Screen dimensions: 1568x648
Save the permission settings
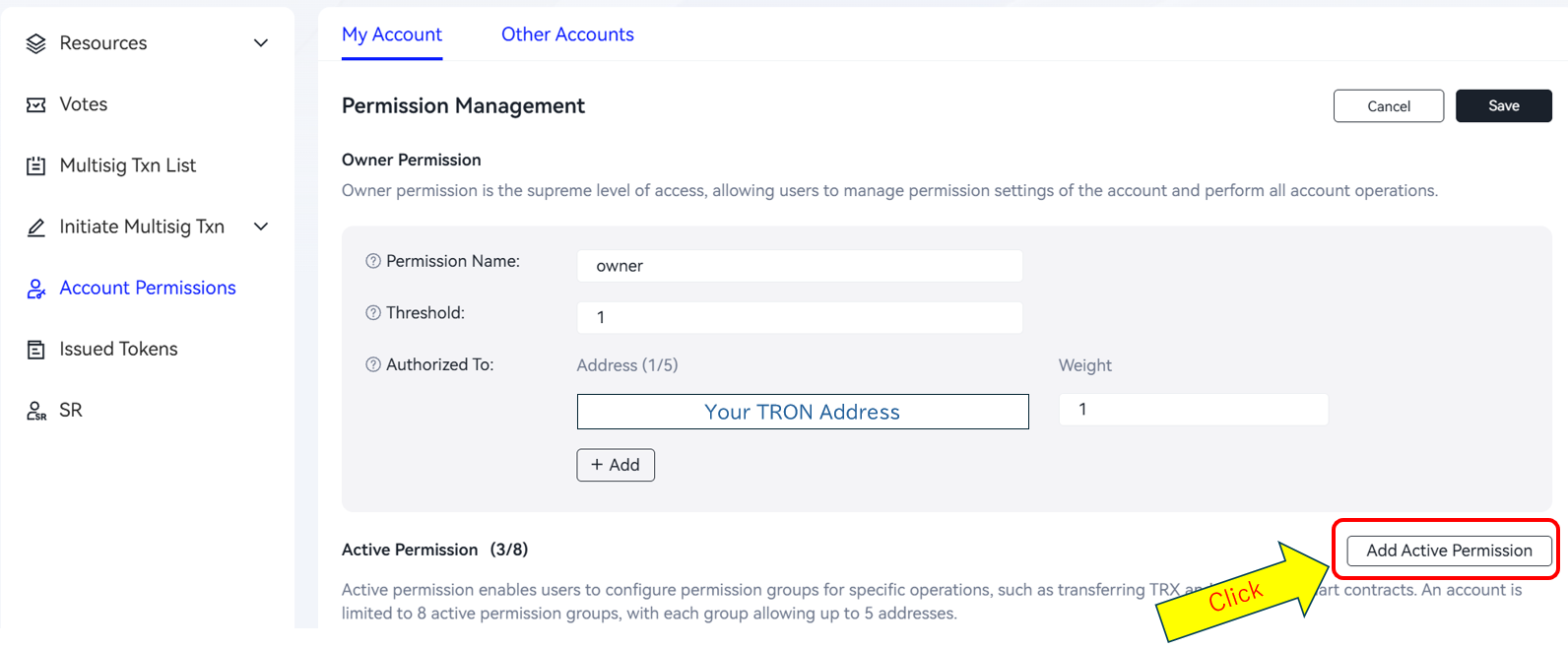point(1504,106)
